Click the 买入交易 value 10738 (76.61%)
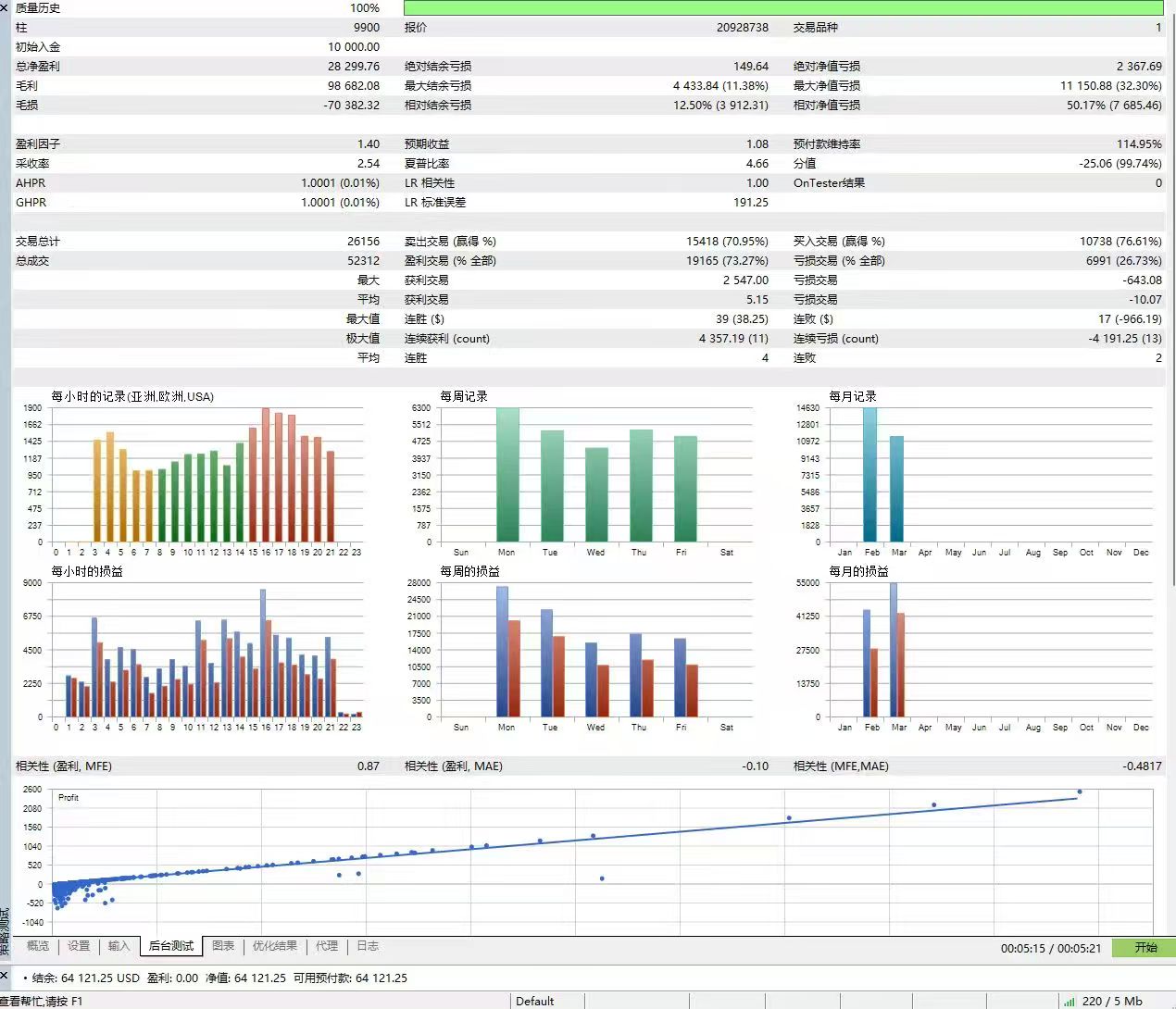The height and width of the screenshot is (1009, 1176). click(x=1120, y=242)
